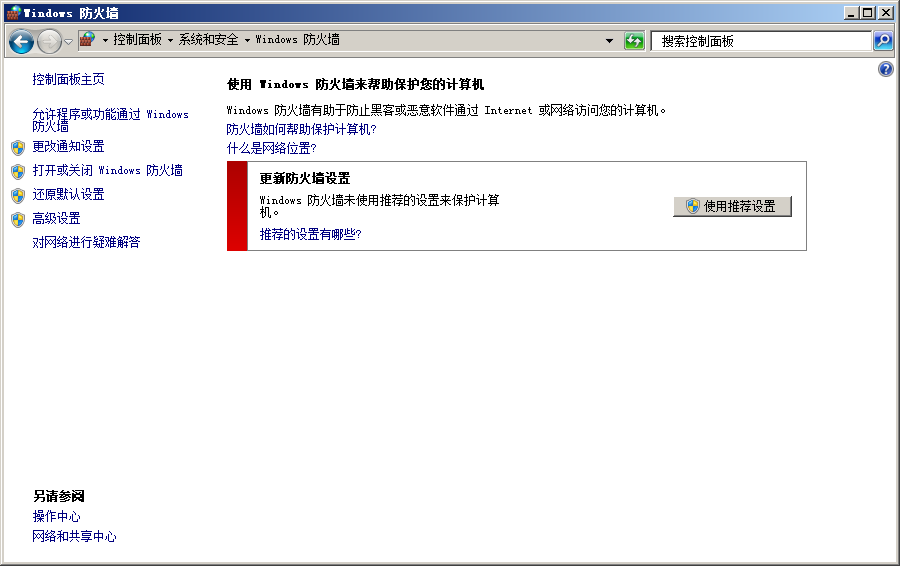Click the search magnifier icon
Viewport: 900px width, 566px height.
(883, 41)
